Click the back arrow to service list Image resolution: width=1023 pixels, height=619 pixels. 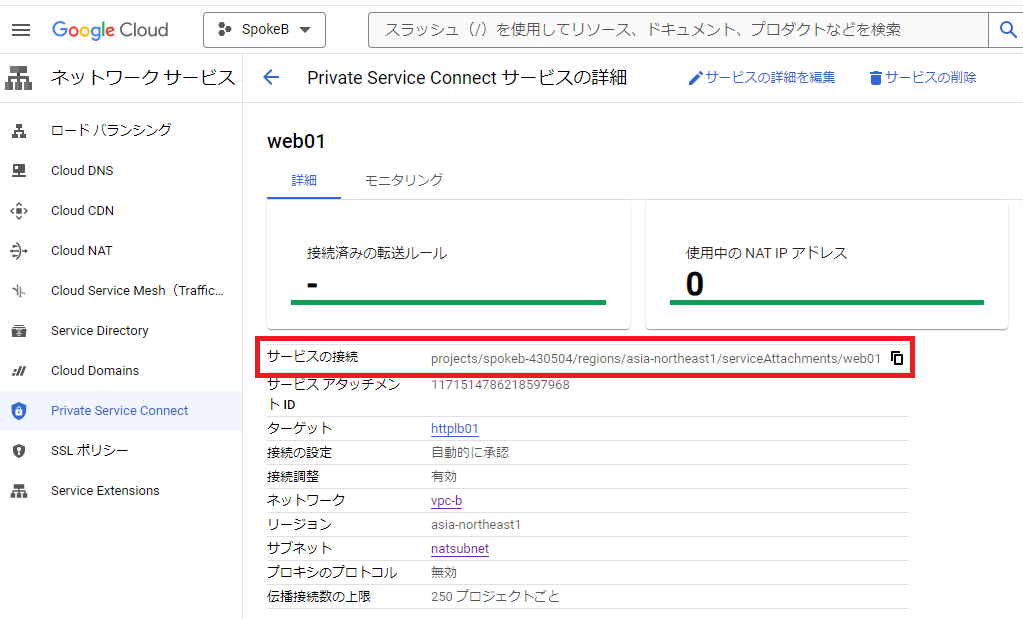(271, 78)
